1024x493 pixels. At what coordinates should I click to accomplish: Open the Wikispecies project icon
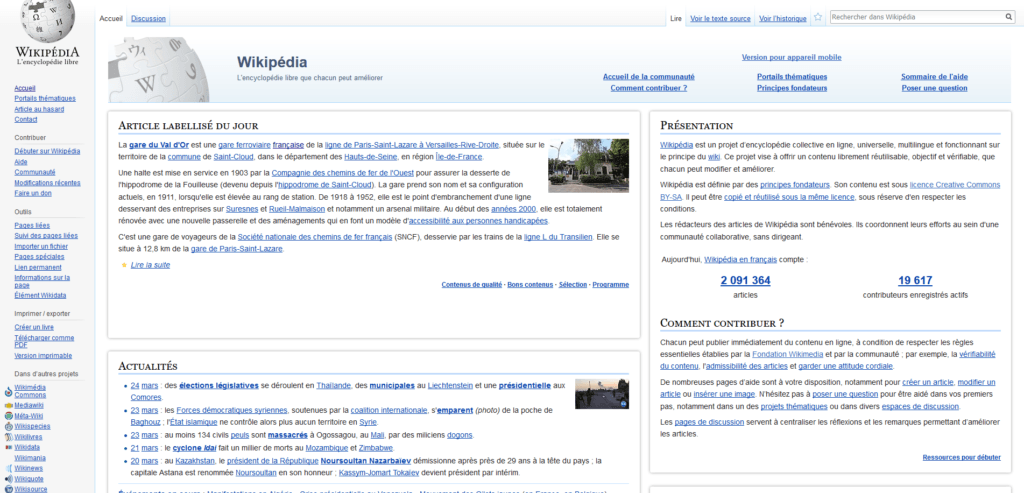[8, 426]
